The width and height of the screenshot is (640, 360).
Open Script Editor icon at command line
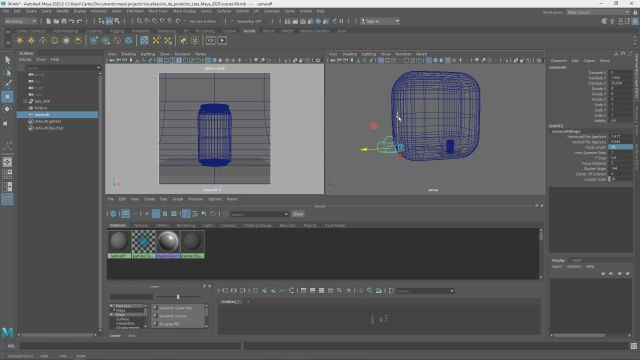pyautogui.click(x=633, y=346)
